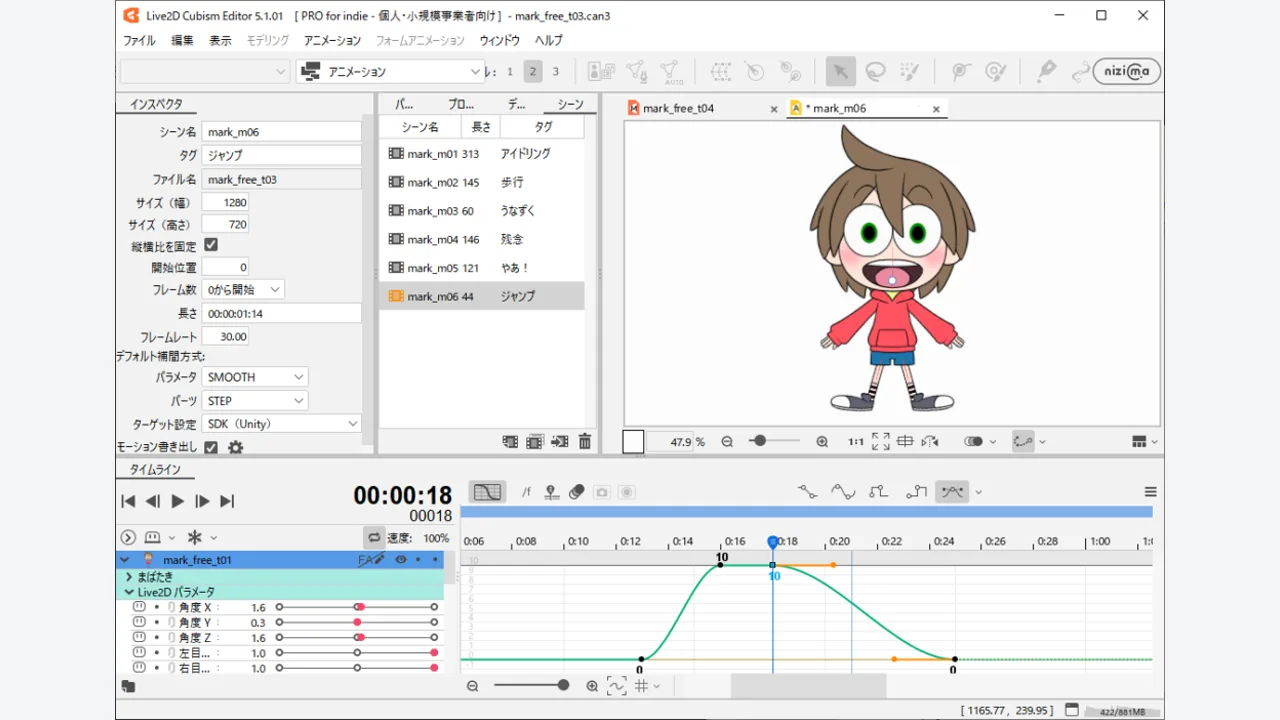Expand the まばたき group
This screenshot has height=720, width=1280.
click(129, 577)
